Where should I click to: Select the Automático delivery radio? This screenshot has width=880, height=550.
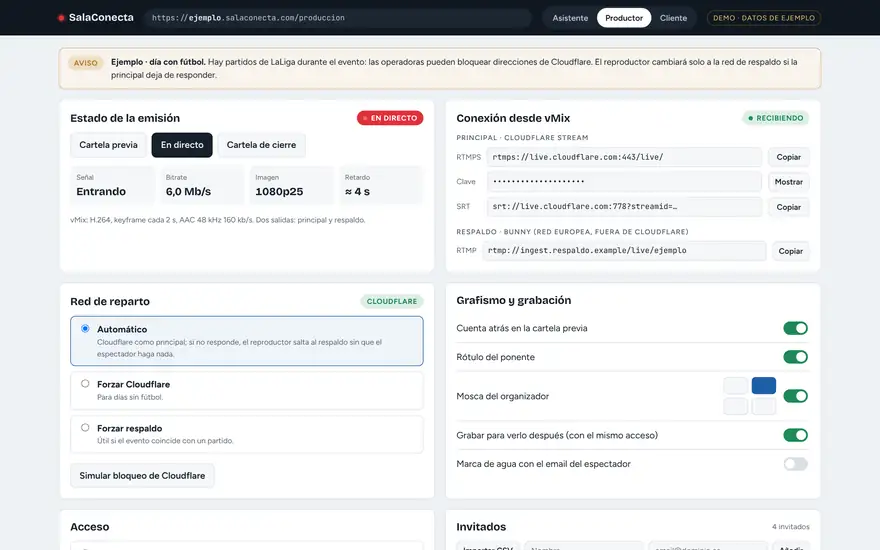point(85,328)
